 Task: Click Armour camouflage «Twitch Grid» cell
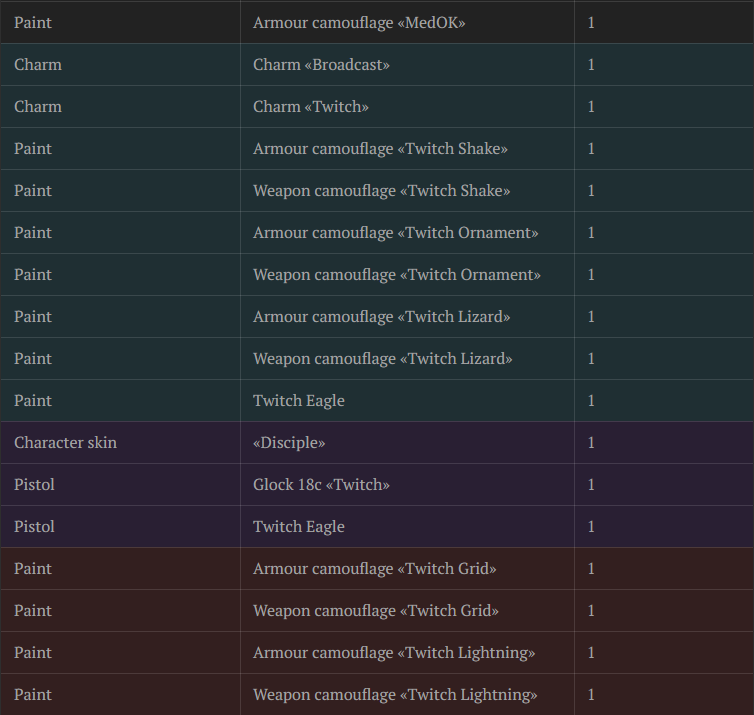407,568
